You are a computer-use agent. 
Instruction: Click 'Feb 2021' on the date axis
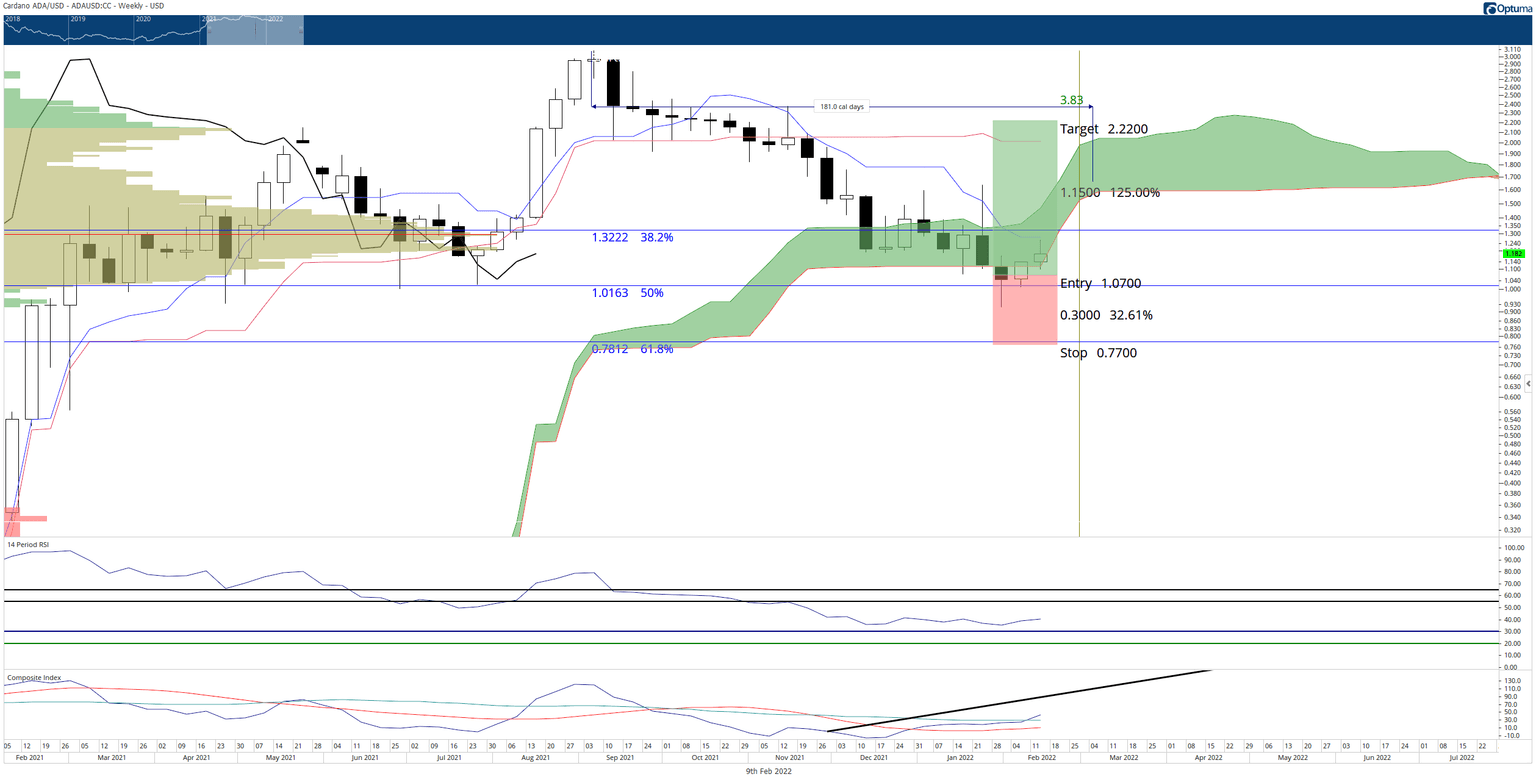pos(32,758)
